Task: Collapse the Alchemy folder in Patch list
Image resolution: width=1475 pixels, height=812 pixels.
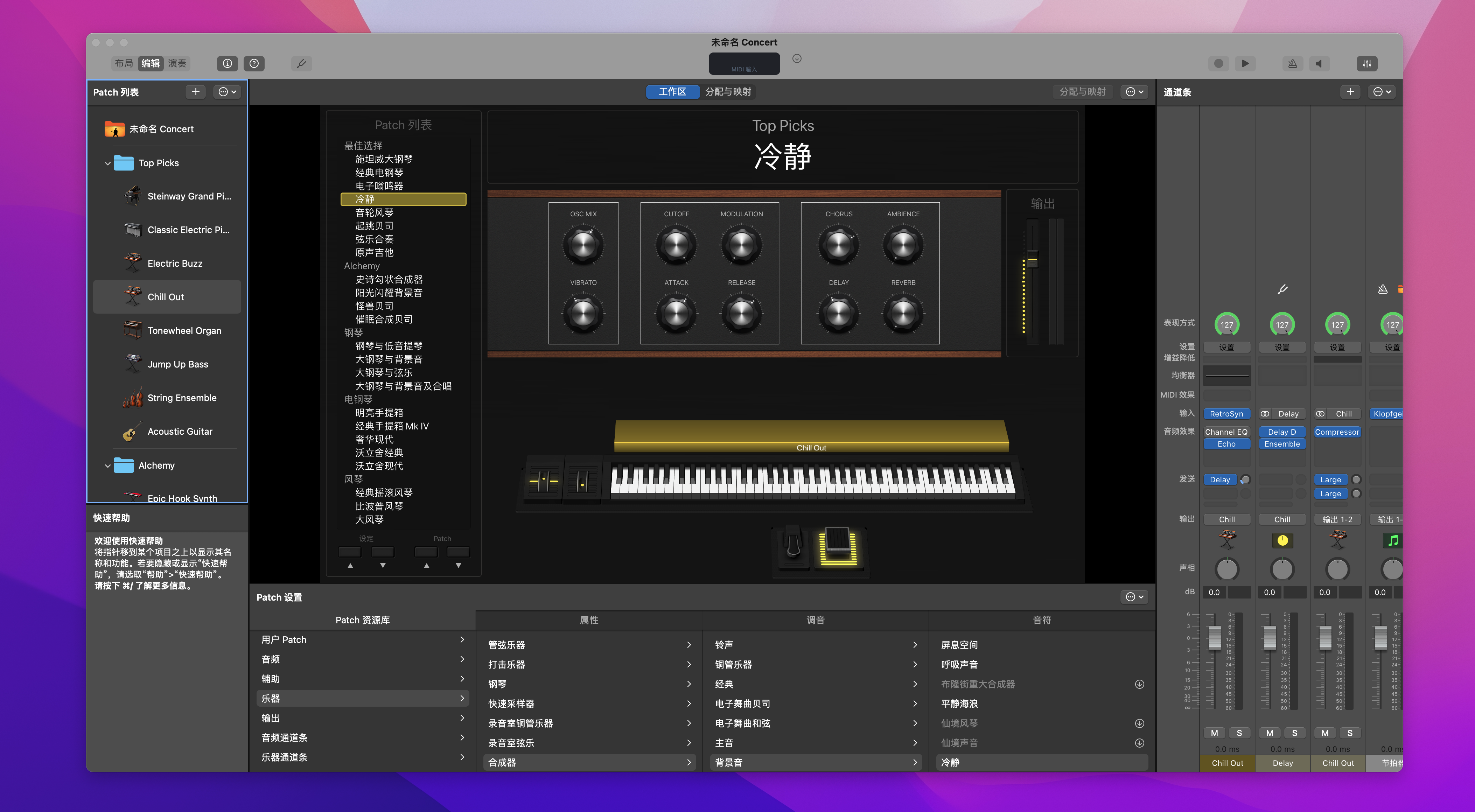Action: 108,465
